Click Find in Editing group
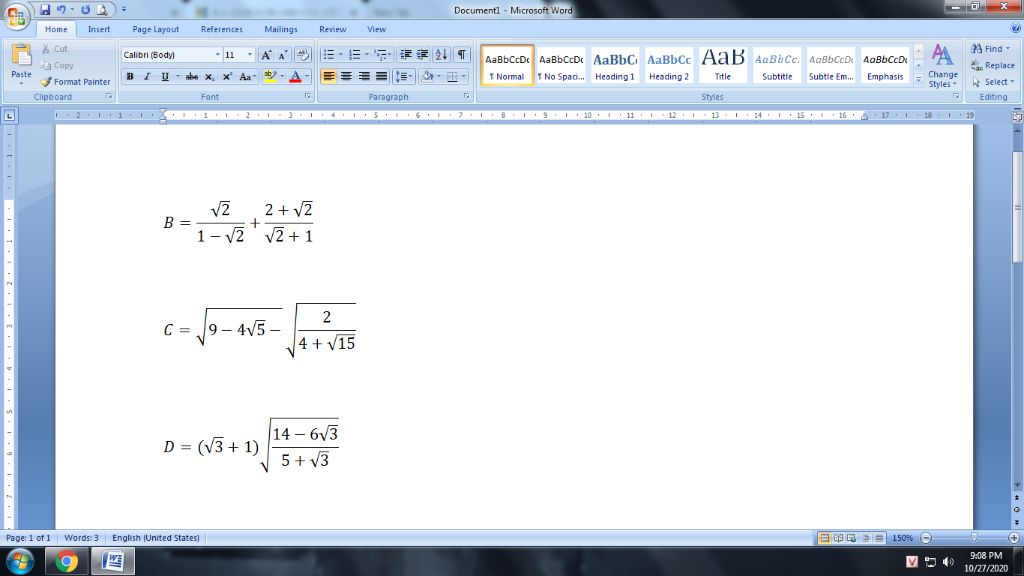 pyautogui.click(x=990, y=49)
